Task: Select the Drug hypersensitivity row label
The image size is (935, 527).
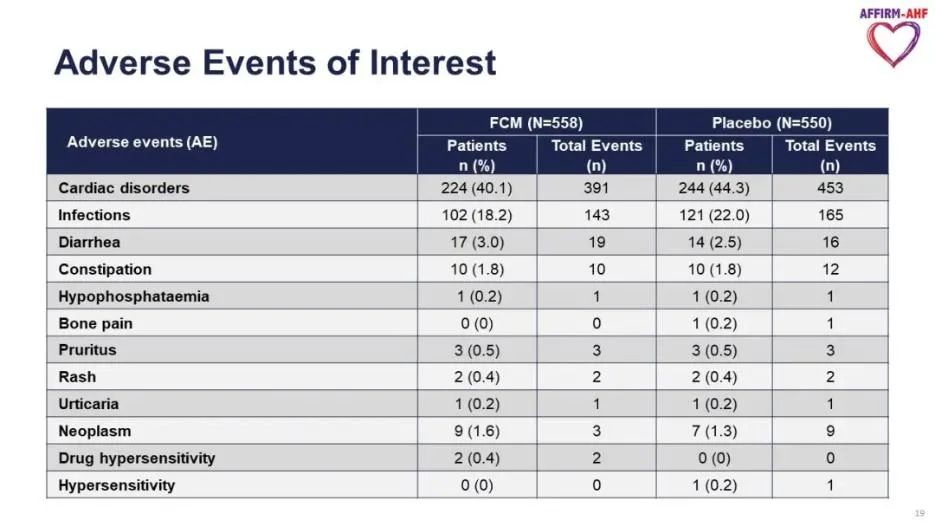Action: 136,458
